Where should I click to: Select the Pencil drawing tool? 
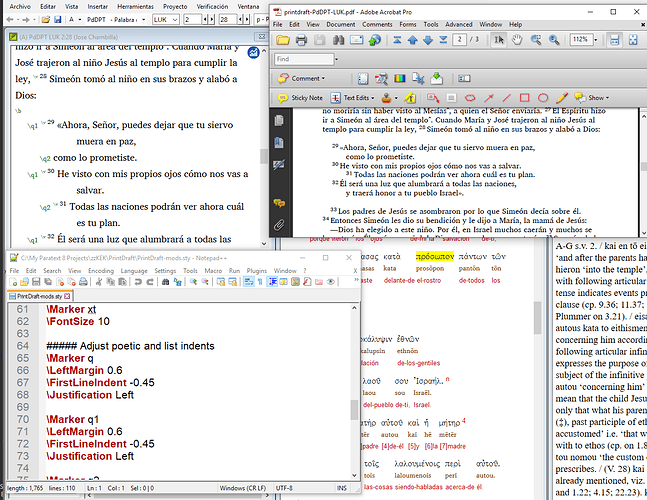(561, 98)
